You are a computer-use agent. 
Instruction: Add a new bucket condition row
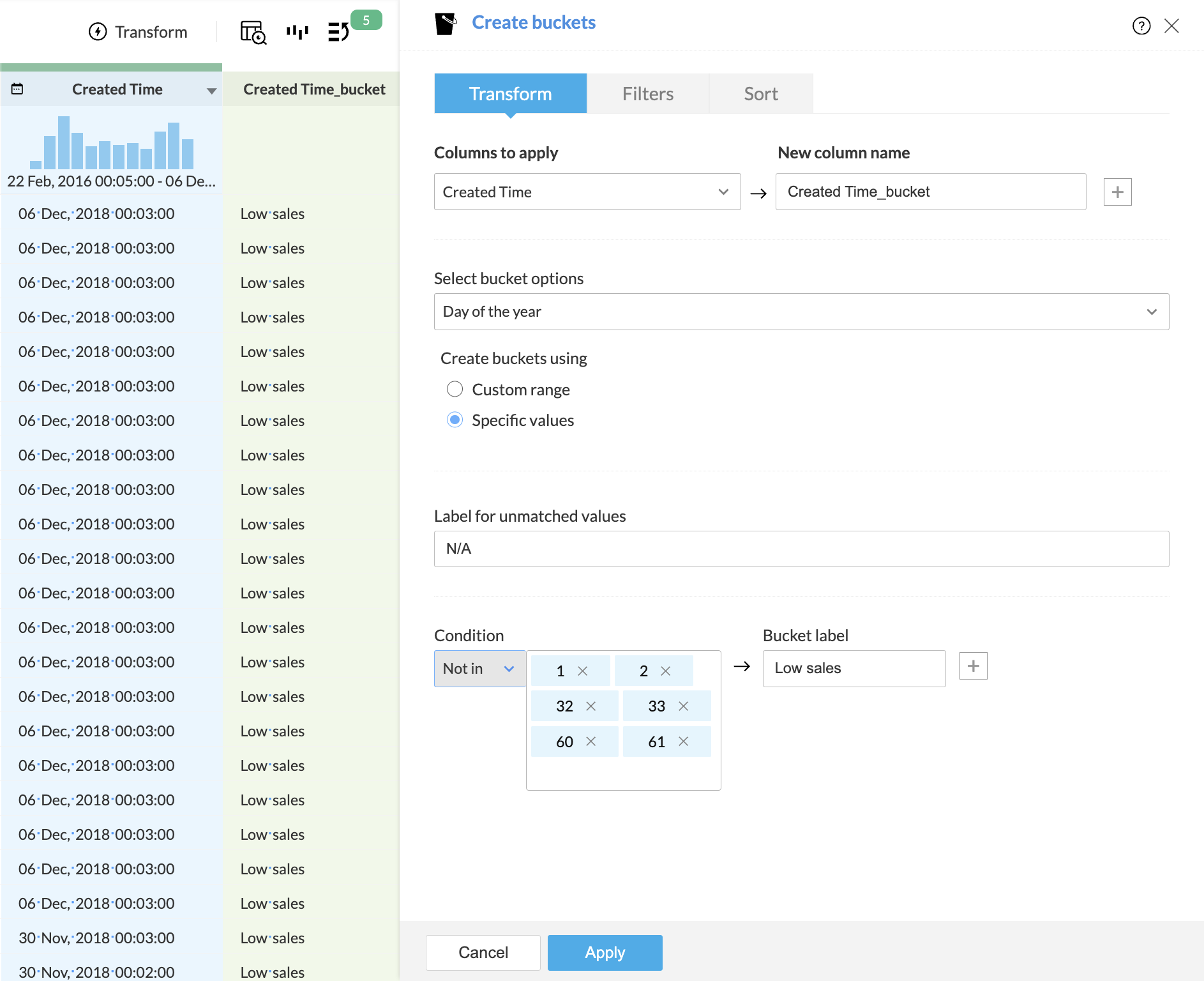973,666
